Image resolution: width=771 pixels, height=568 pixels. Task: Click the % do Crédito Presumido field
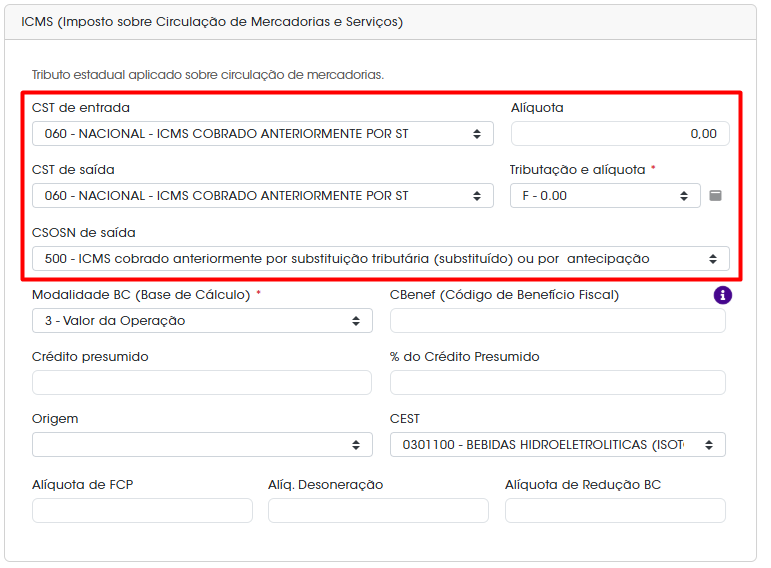(x=558, y=383)
